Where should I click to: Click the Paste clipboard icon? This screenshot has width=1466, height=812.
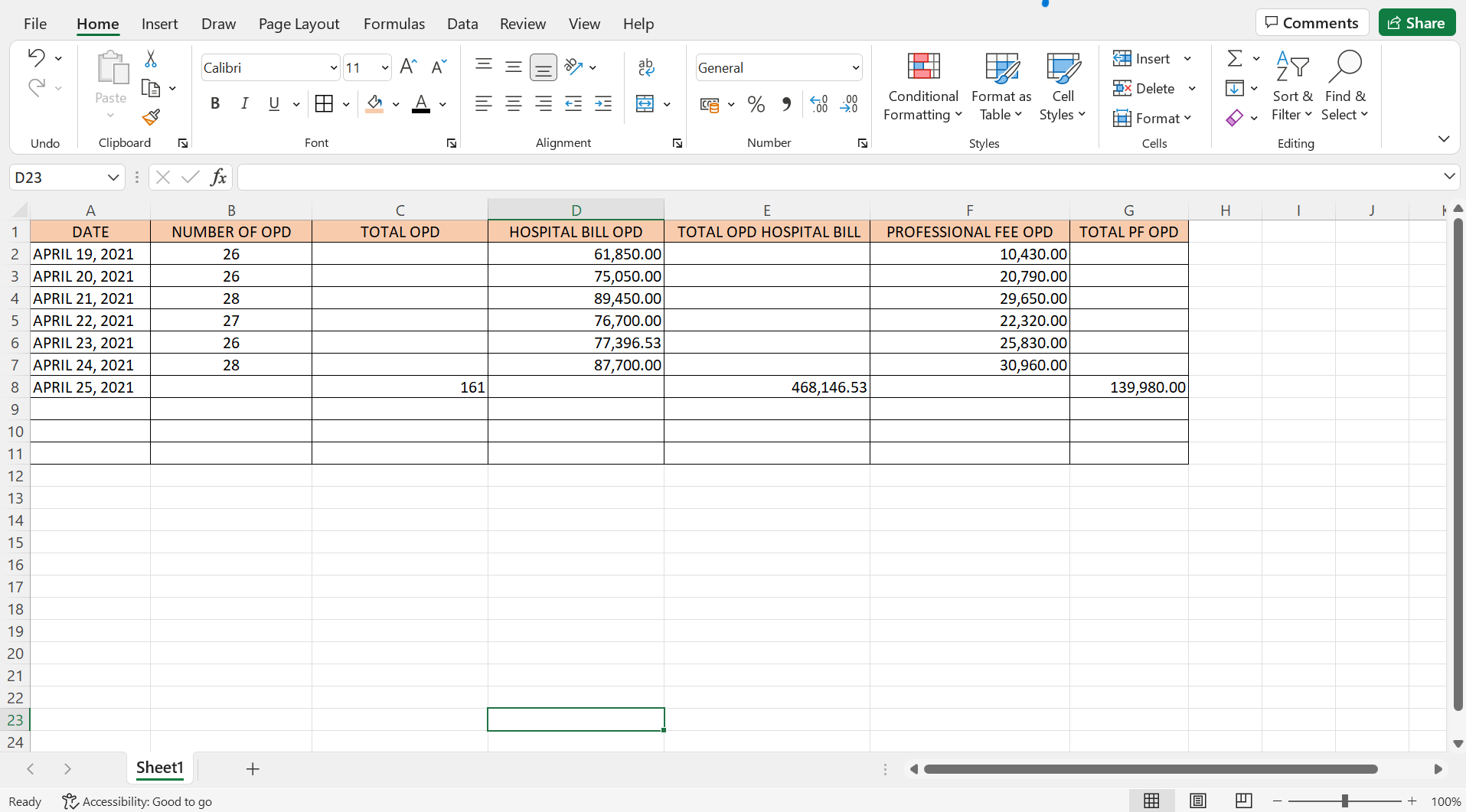(x=112, y=67)
